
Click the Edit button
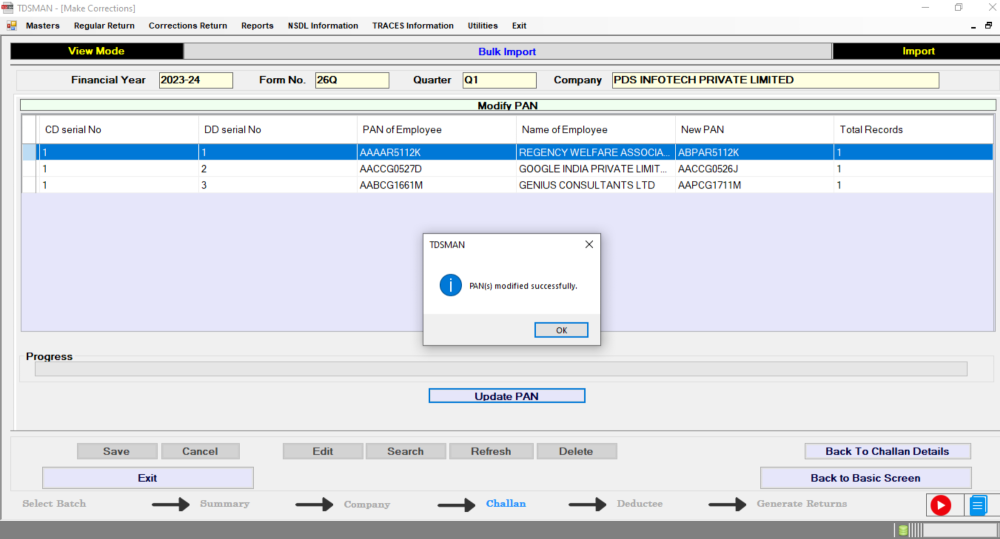pyautogui.click(x=323, y=451)
